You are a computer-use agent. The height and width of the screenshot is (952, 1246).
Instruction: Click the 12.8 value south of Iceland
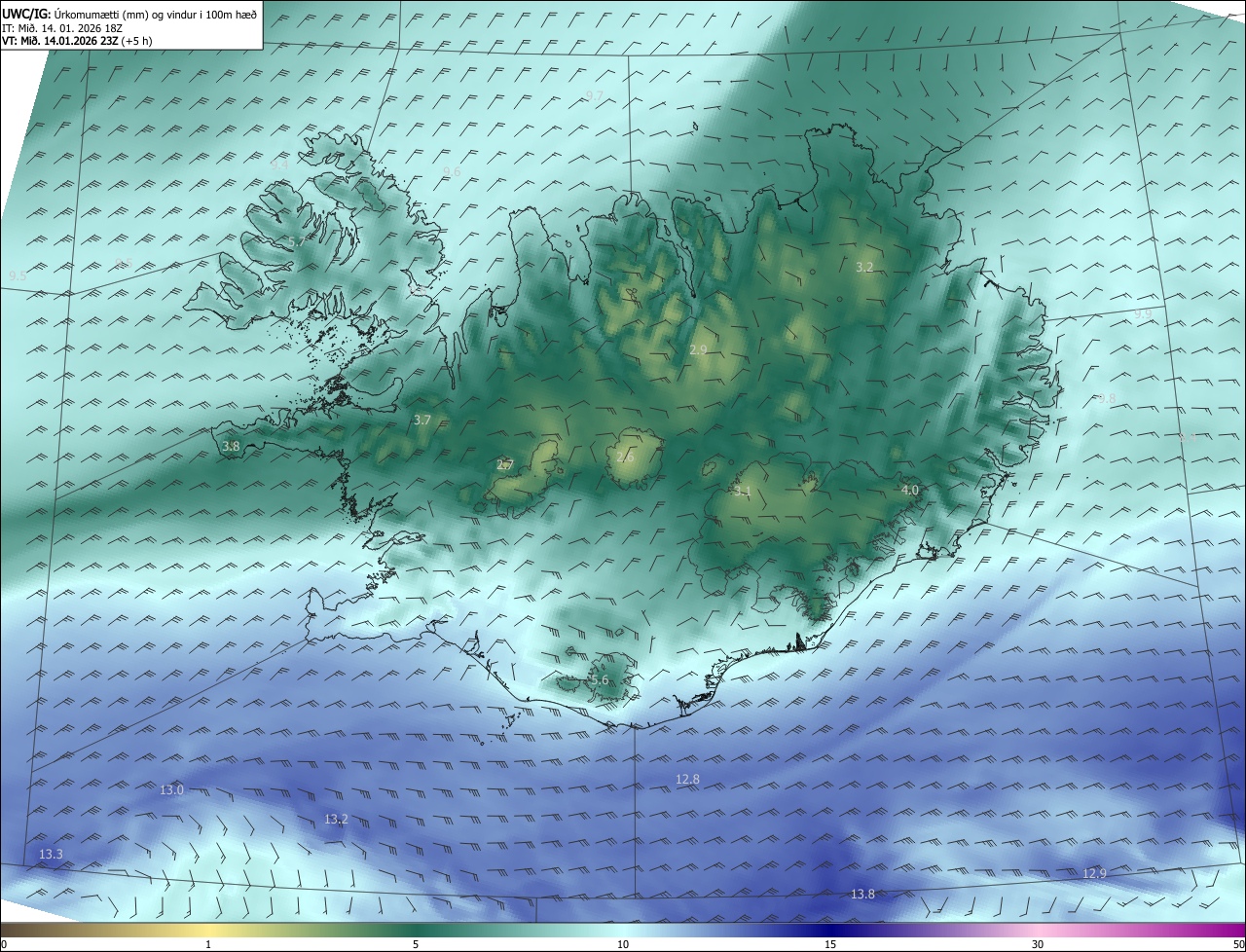pyautogui.click(x=687, y=780)
